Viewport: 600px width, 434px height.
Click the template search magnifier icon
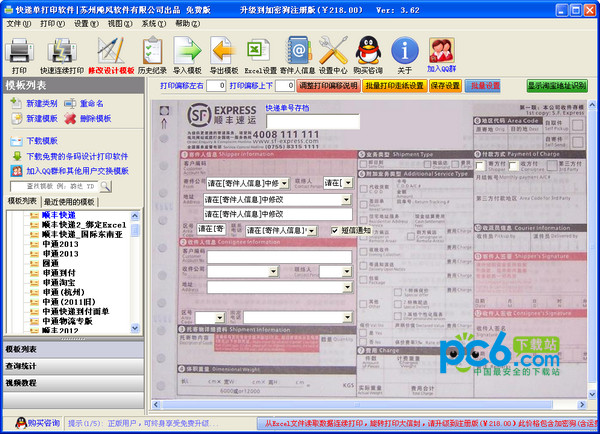[105, 186]
